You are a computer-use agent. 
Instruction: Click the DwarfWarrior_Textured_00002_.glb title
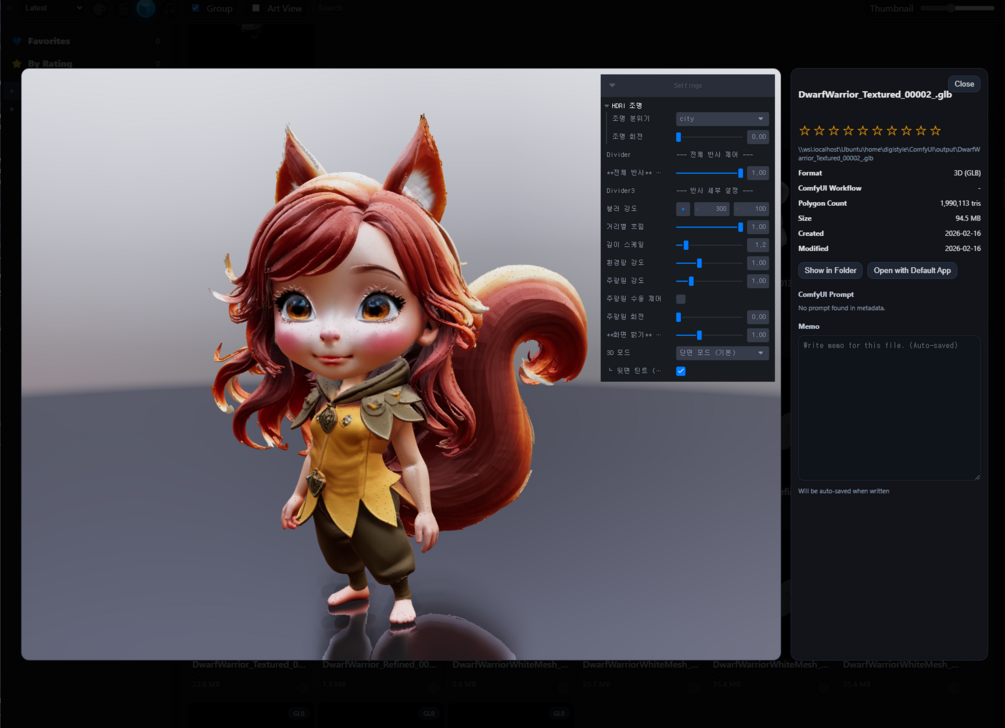874,95
